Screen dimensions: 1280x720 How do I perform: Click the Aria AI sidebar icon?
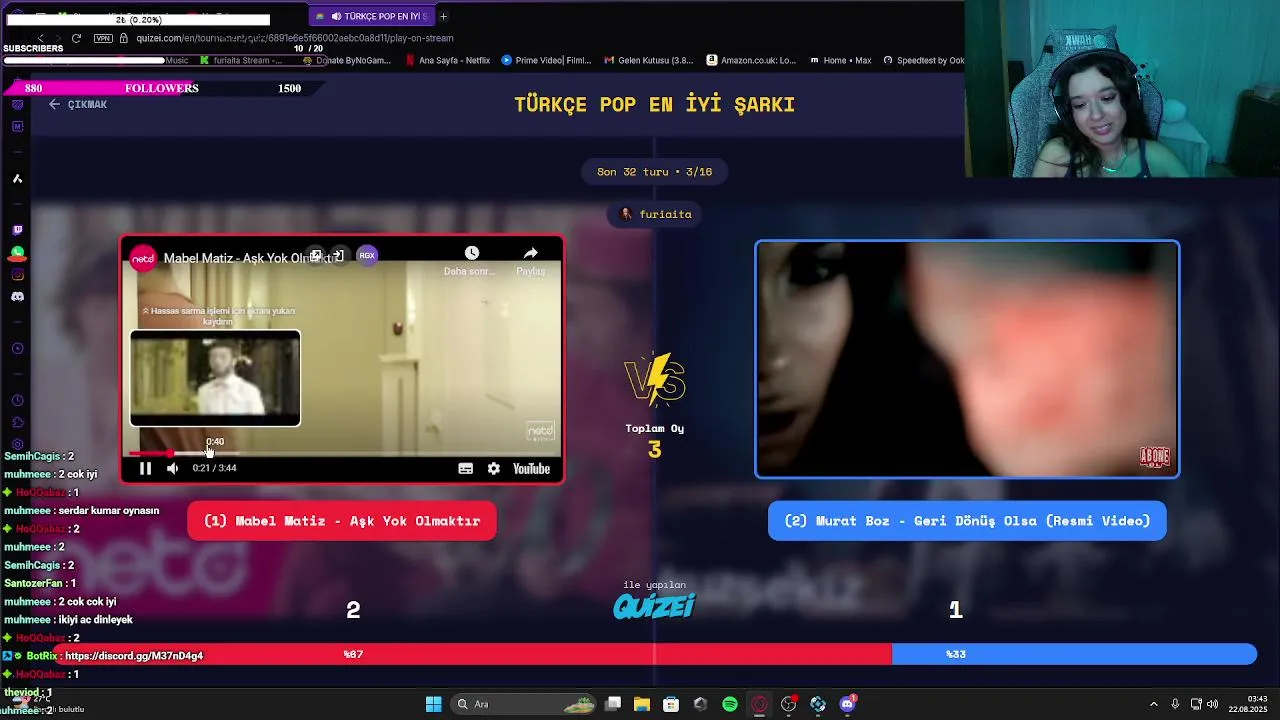(17, 178)
